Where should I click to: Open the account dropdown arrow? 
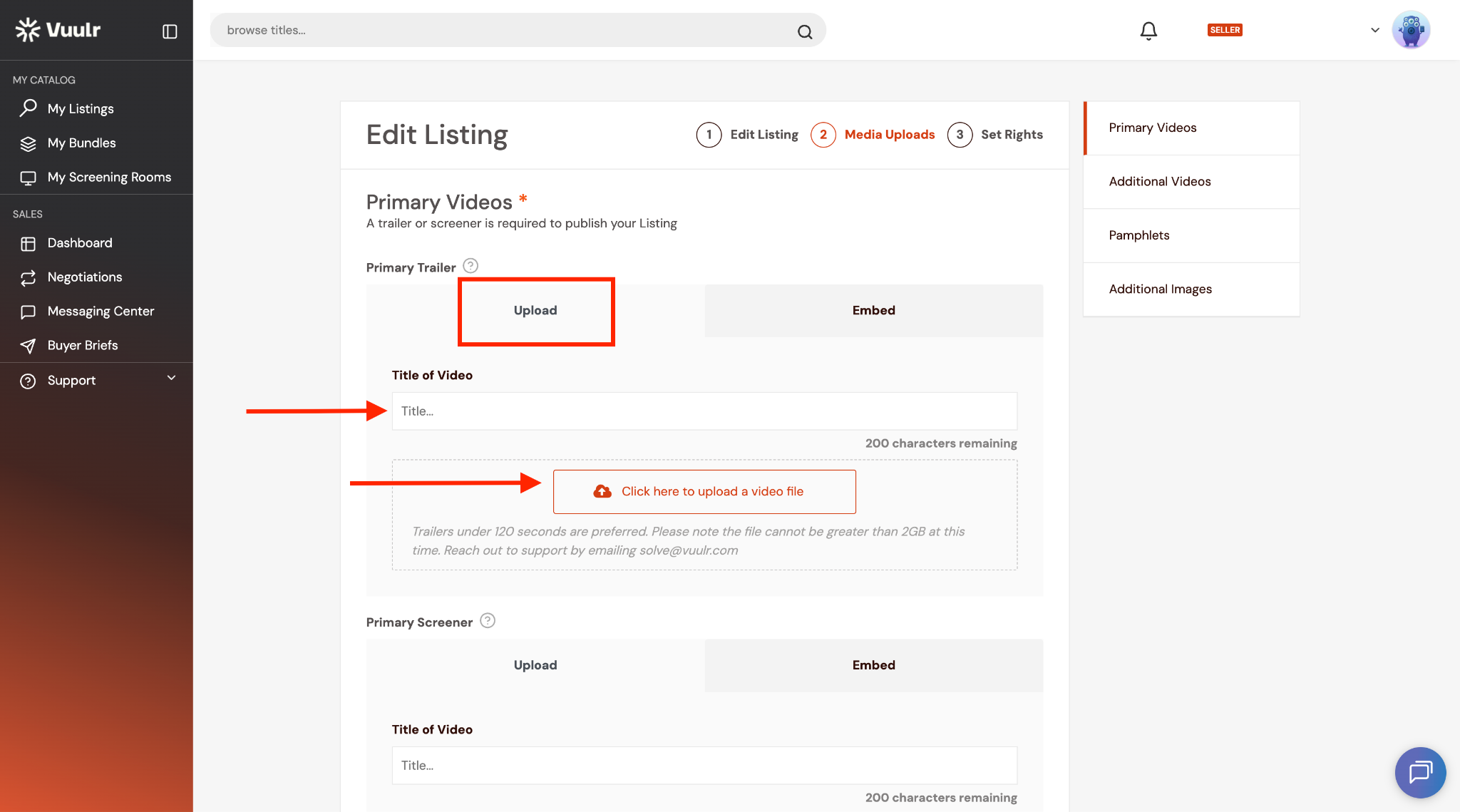1375,30
